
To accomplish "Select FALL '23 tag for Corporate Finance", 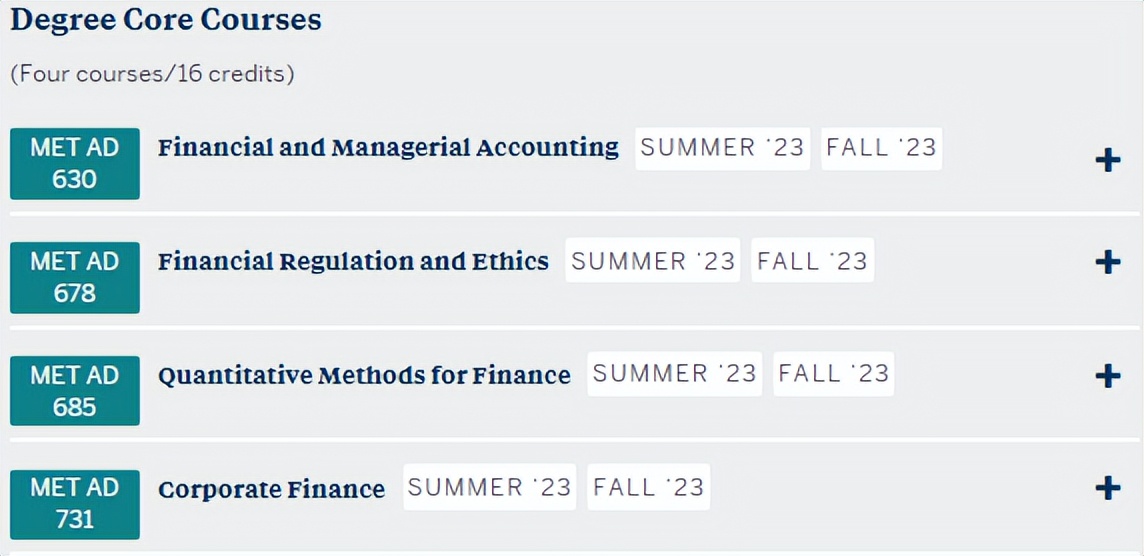I will pos(648,487).
